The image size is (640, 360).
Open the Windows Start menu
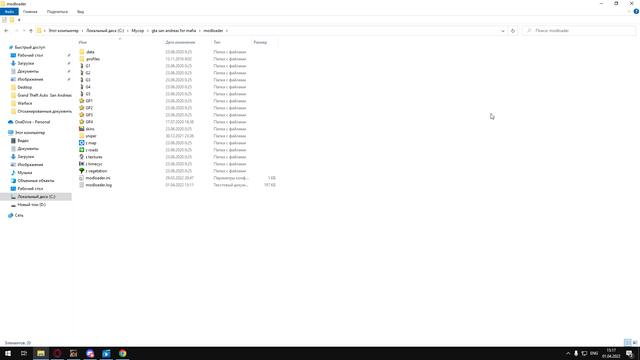point(8,353)
